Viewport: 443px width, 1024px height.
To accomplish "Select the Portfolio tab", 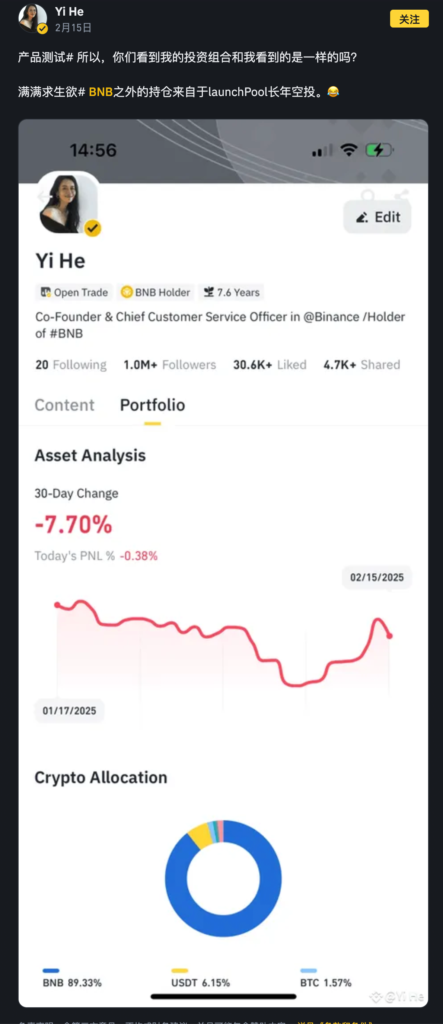I will pyautogui.click(x=152, y=405).
